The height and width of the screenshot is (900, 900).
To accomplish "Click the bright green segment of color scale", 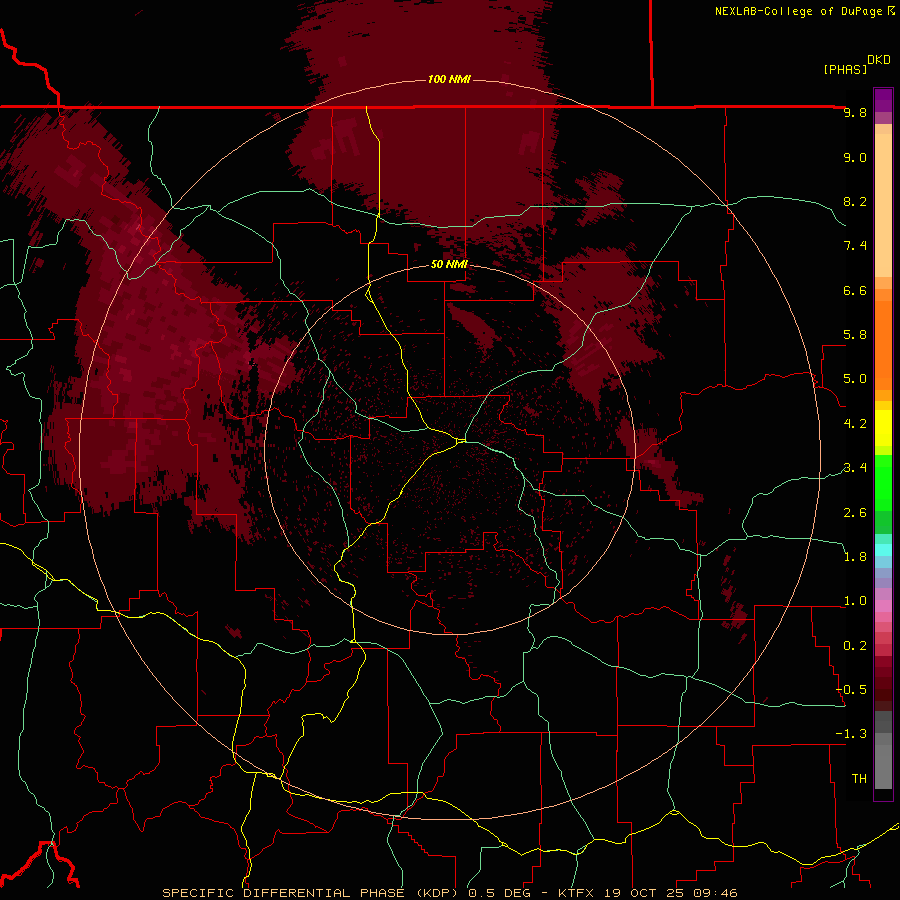I will [x=883, y=482].
